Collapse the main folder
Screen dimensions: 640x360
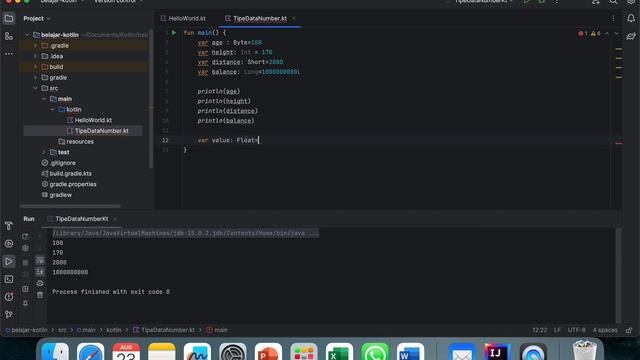(x=44, y=99)
